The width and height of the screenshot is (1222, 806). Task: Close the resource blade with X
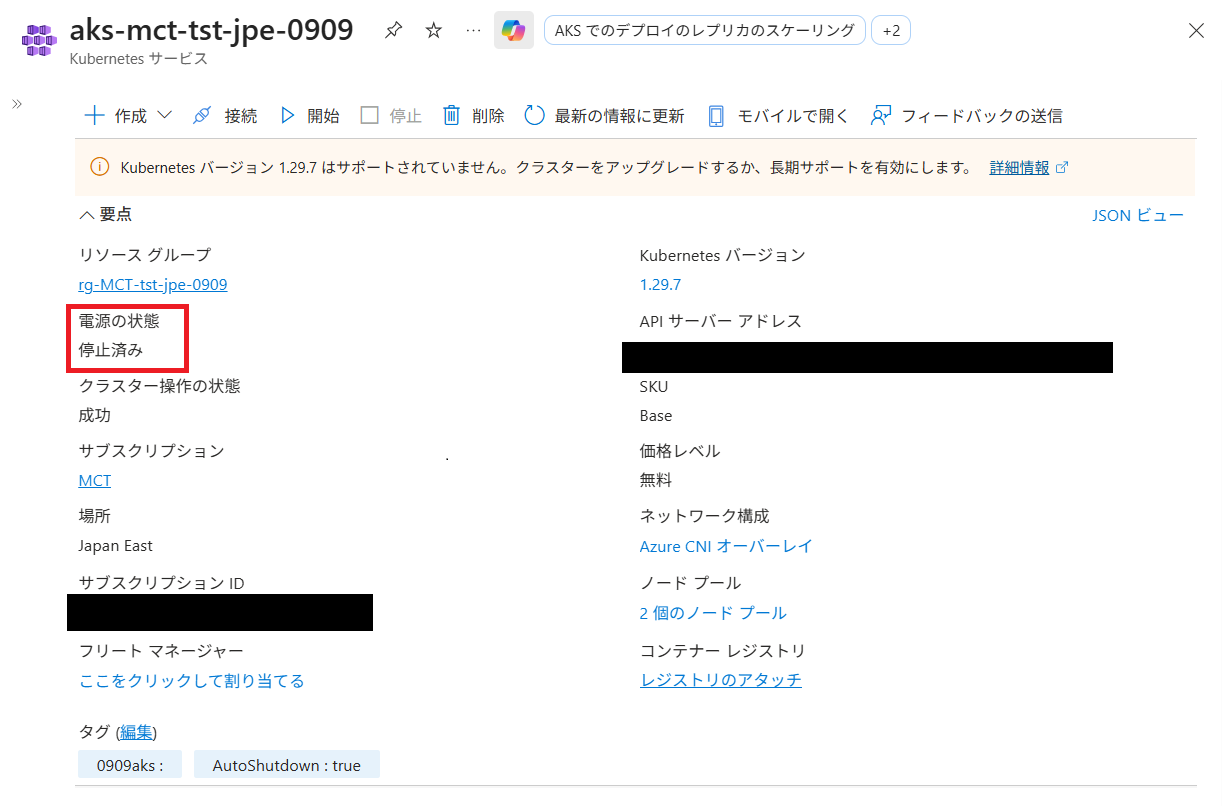point(1196,31)
